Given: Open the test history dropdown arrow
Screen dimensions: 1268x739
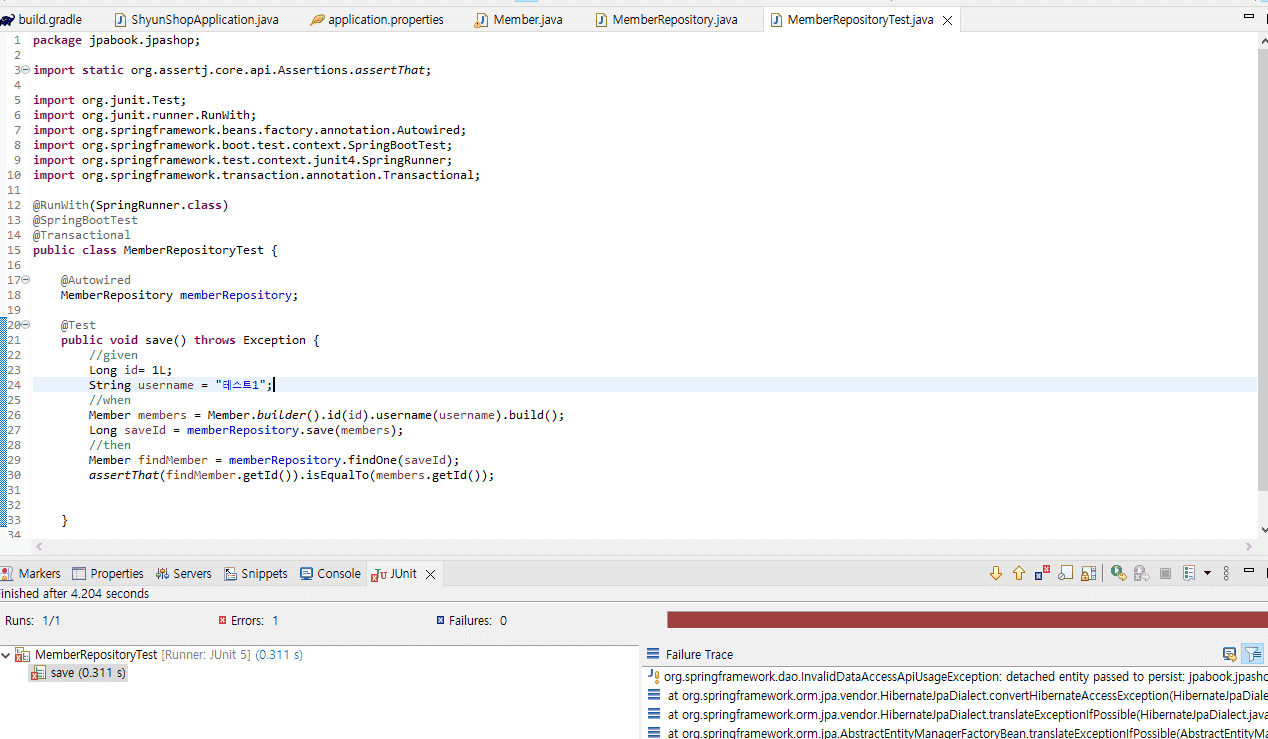Looking at the screenshot, I should point(1207,573).
